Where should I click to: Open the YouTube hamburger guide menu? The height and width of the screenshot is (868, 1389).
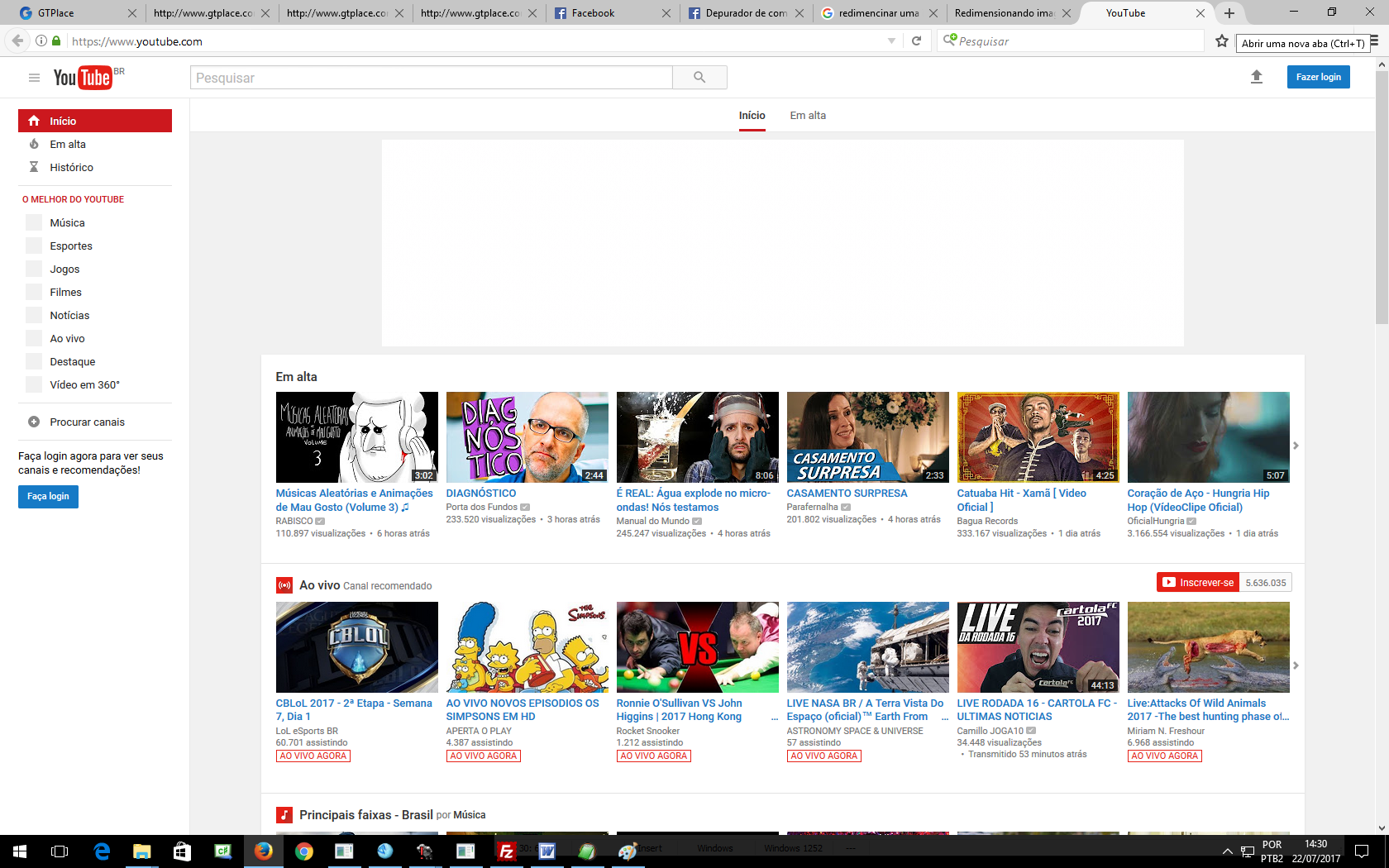[x=34, y=78]
